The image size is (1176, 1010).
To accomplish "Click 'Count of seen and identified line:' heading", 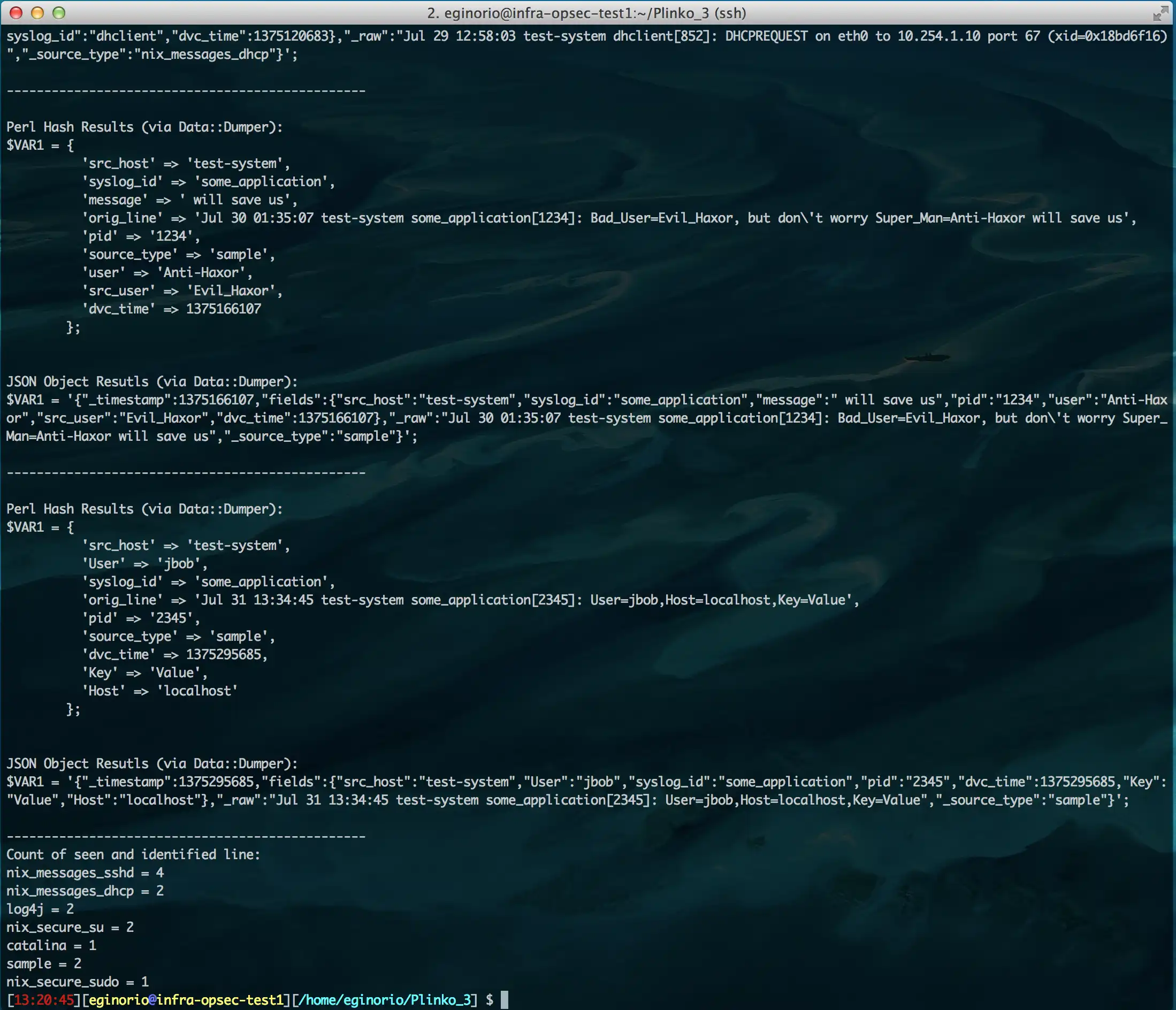I will click(x=133, y=854).
